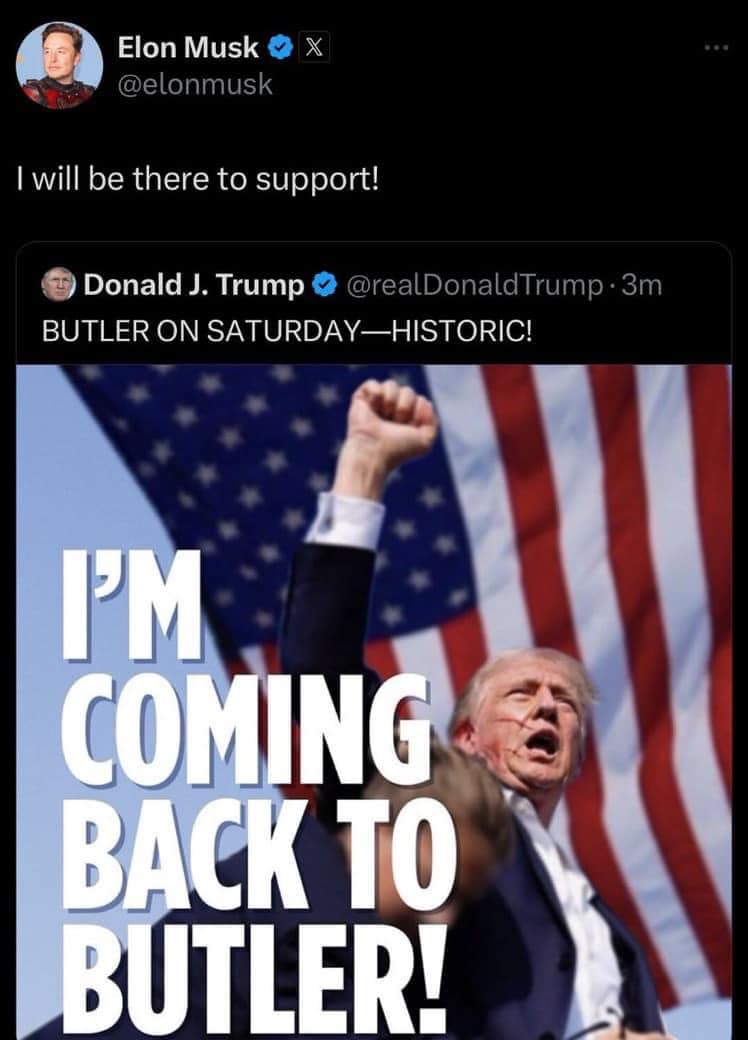Click the 3m timestamp on quoted post
The image size is (748, 1040).
pos(643,285)
